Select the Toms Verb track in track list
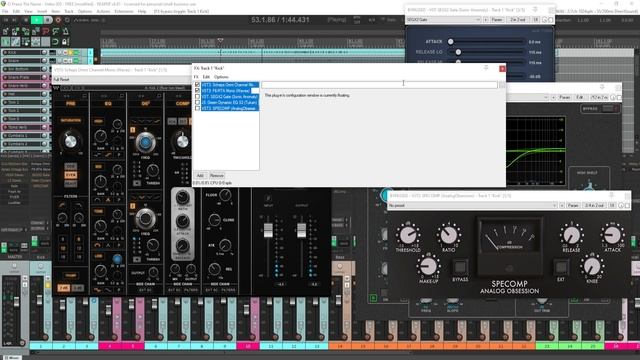The width and height of the screenshot is (640, 360). click(24, 127)
